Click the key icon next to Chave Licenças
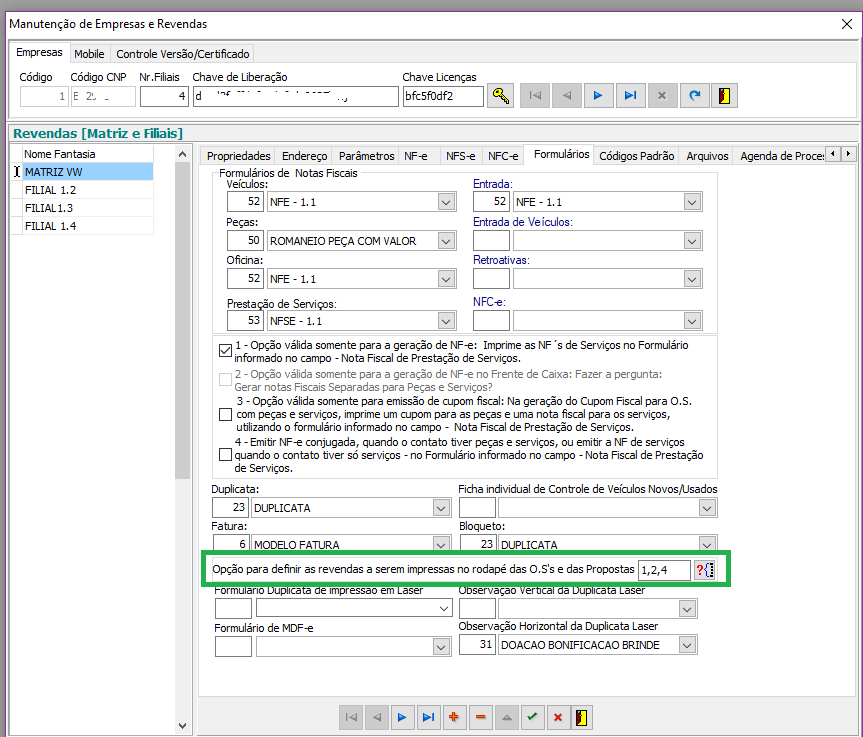Screen dimensions: 863x737 pyautogui.click(x=501, y=96)
